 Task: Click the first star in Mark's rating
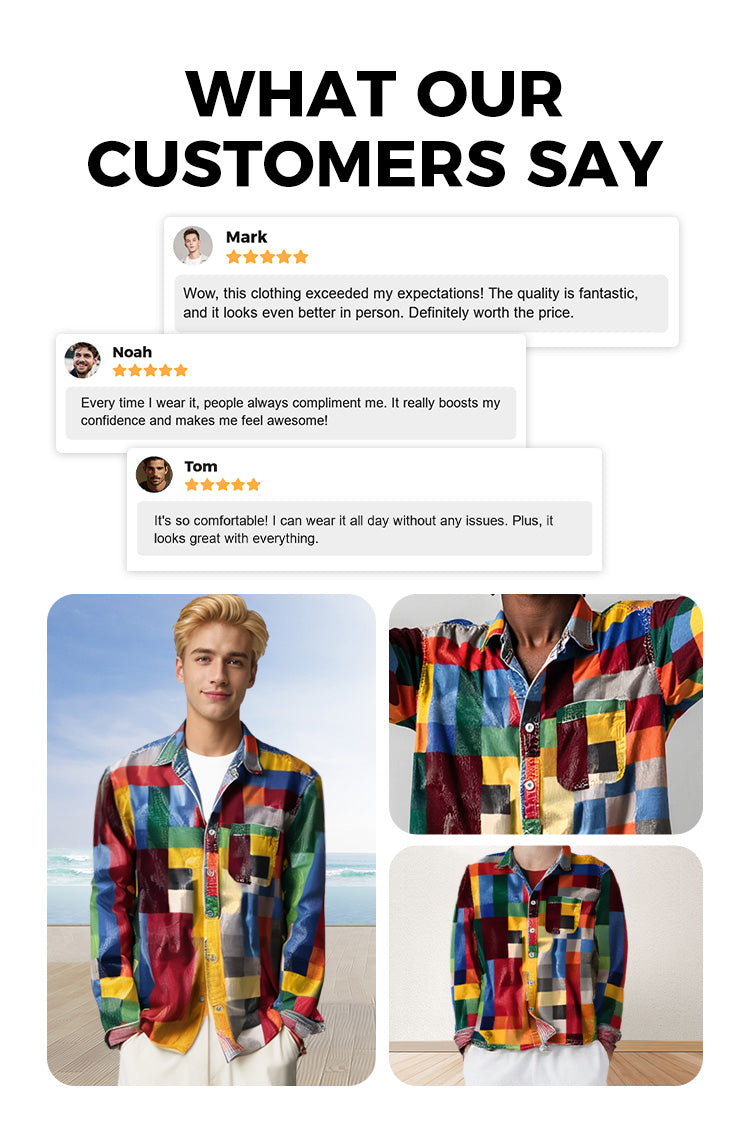click(x=234, y=257)
